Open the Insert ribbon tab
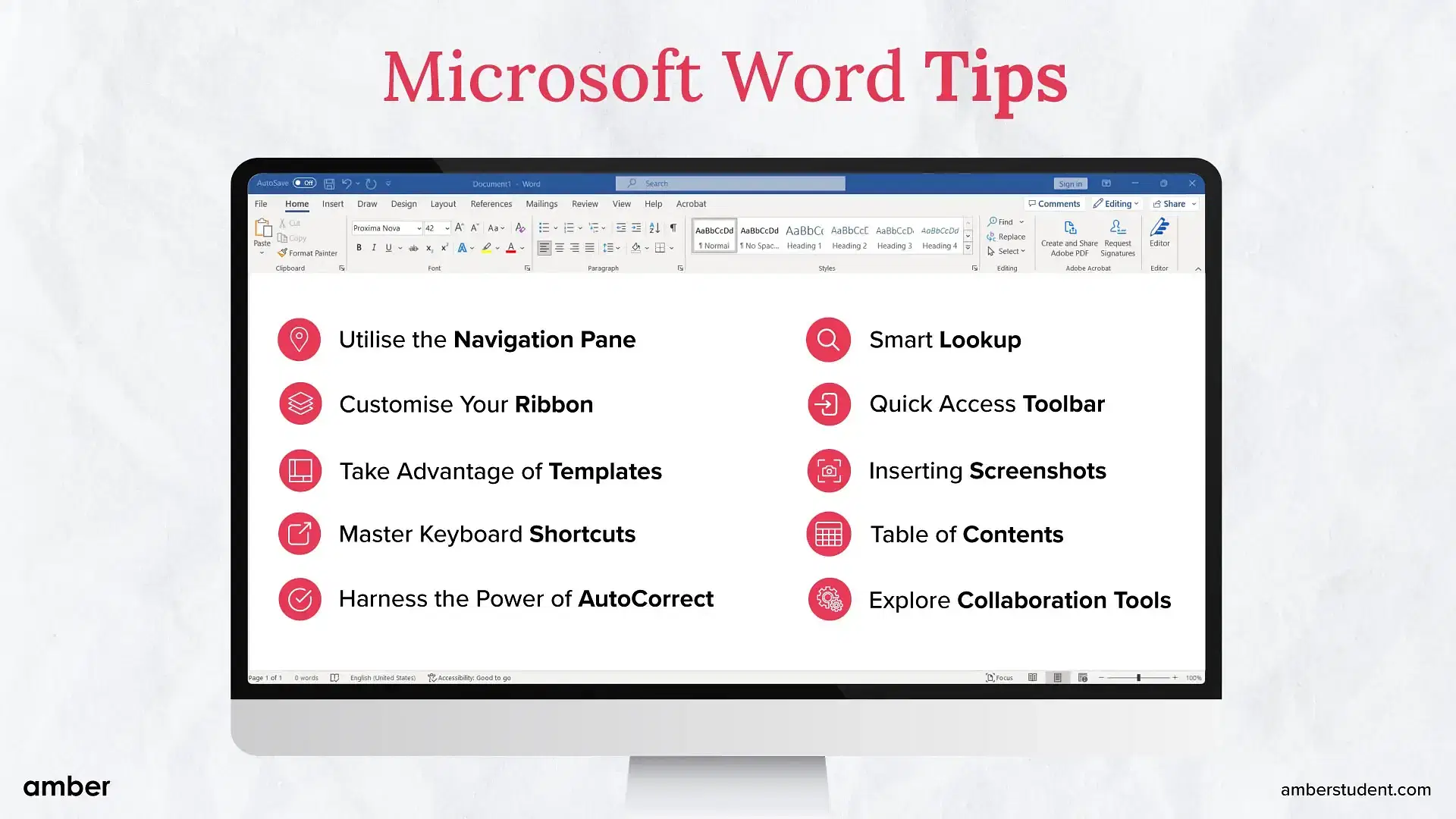1456x819 pixels. (x=333, y=204)
